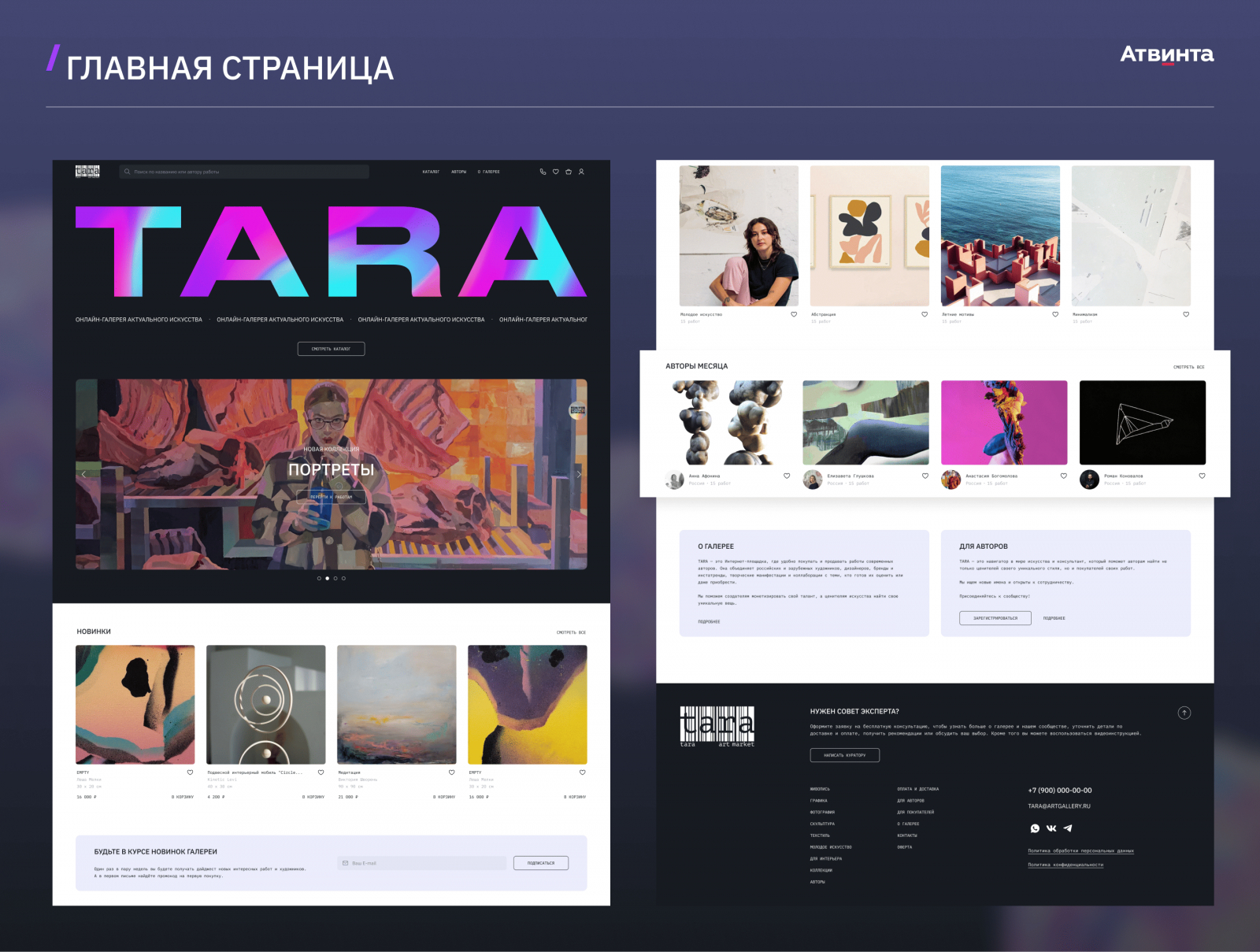This screenshot has height=952, width=1260.
Task: Click the next slide arrow on the Портреты banner
Action: coord(579,474)
